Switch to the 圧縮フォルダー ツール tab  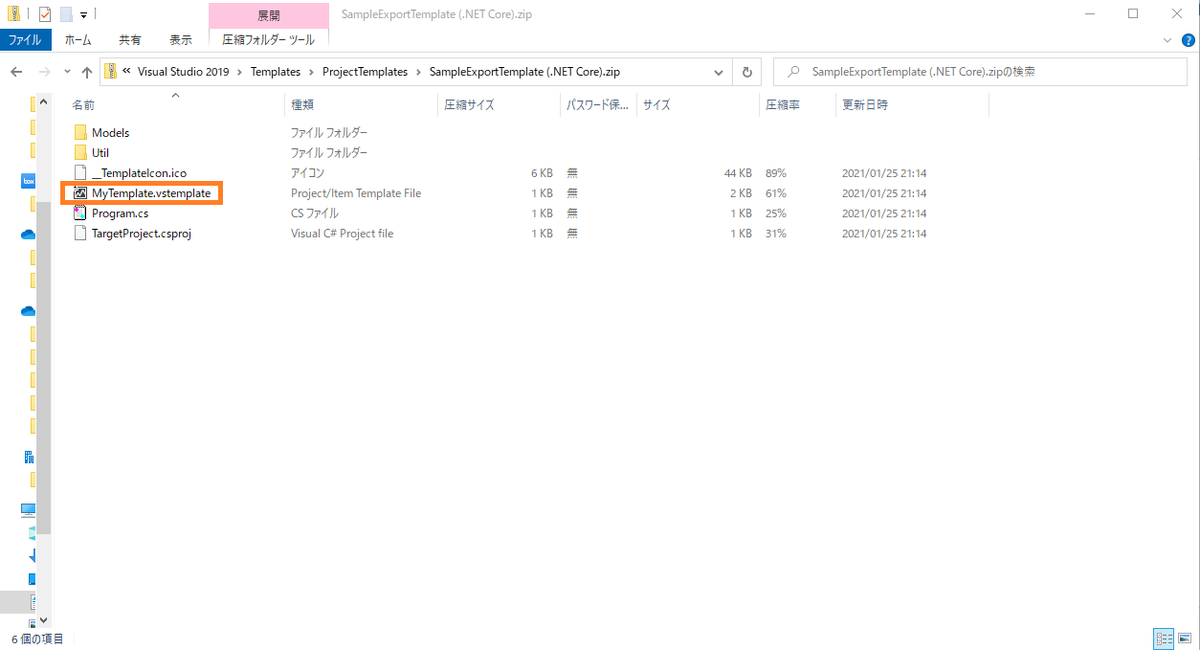(268, 41)
